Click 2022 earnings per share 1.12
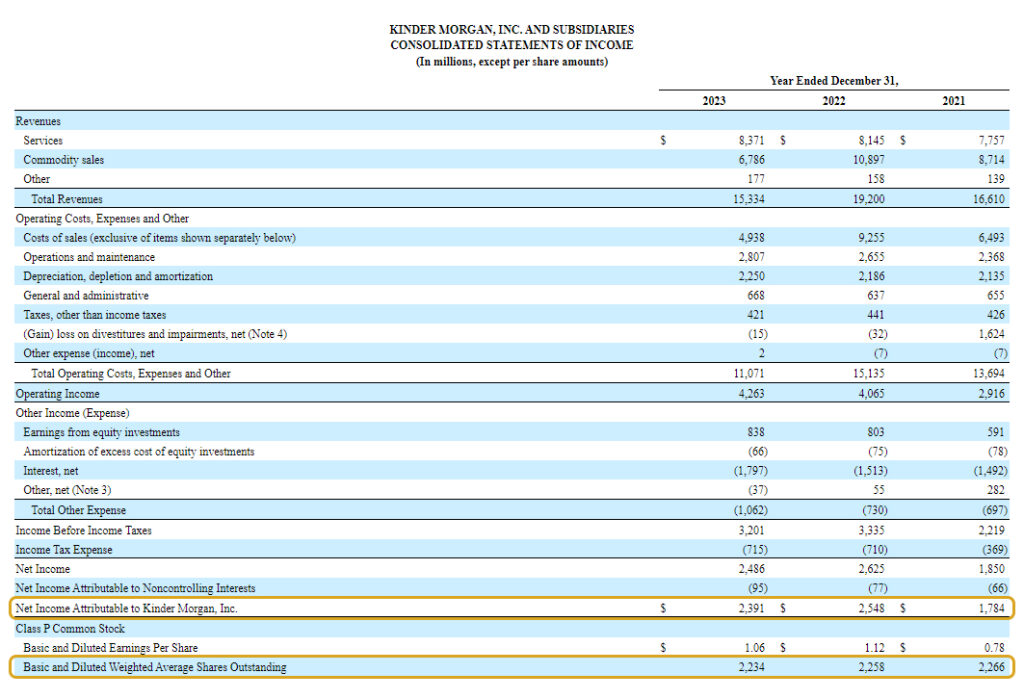This screenshot has height=699, width=1024. (874, 648)
